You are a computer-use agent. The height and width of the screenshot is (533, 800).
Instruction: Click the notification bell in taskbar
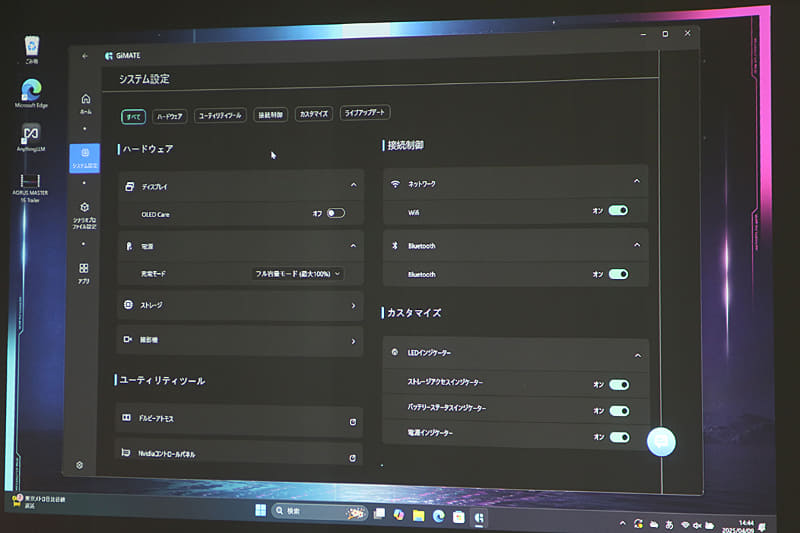[x=762, y=527]
